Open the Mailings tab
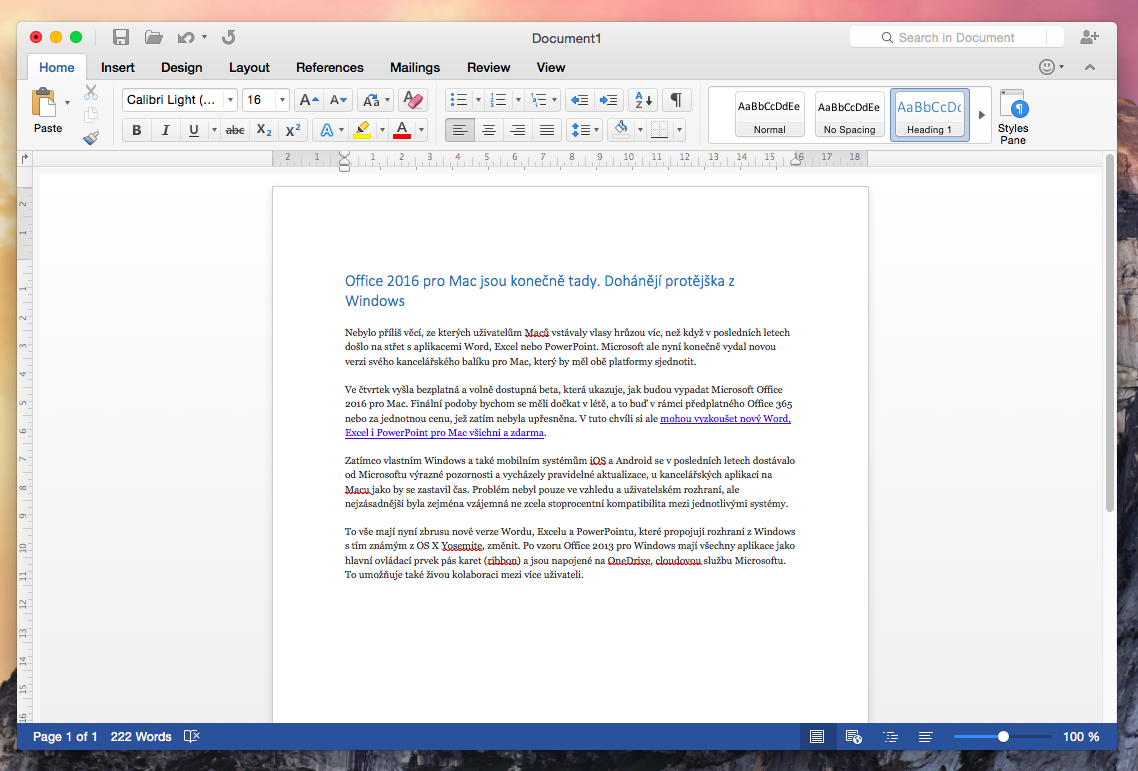This screenshot has height=771, width=1138. (x=414, y=68)
